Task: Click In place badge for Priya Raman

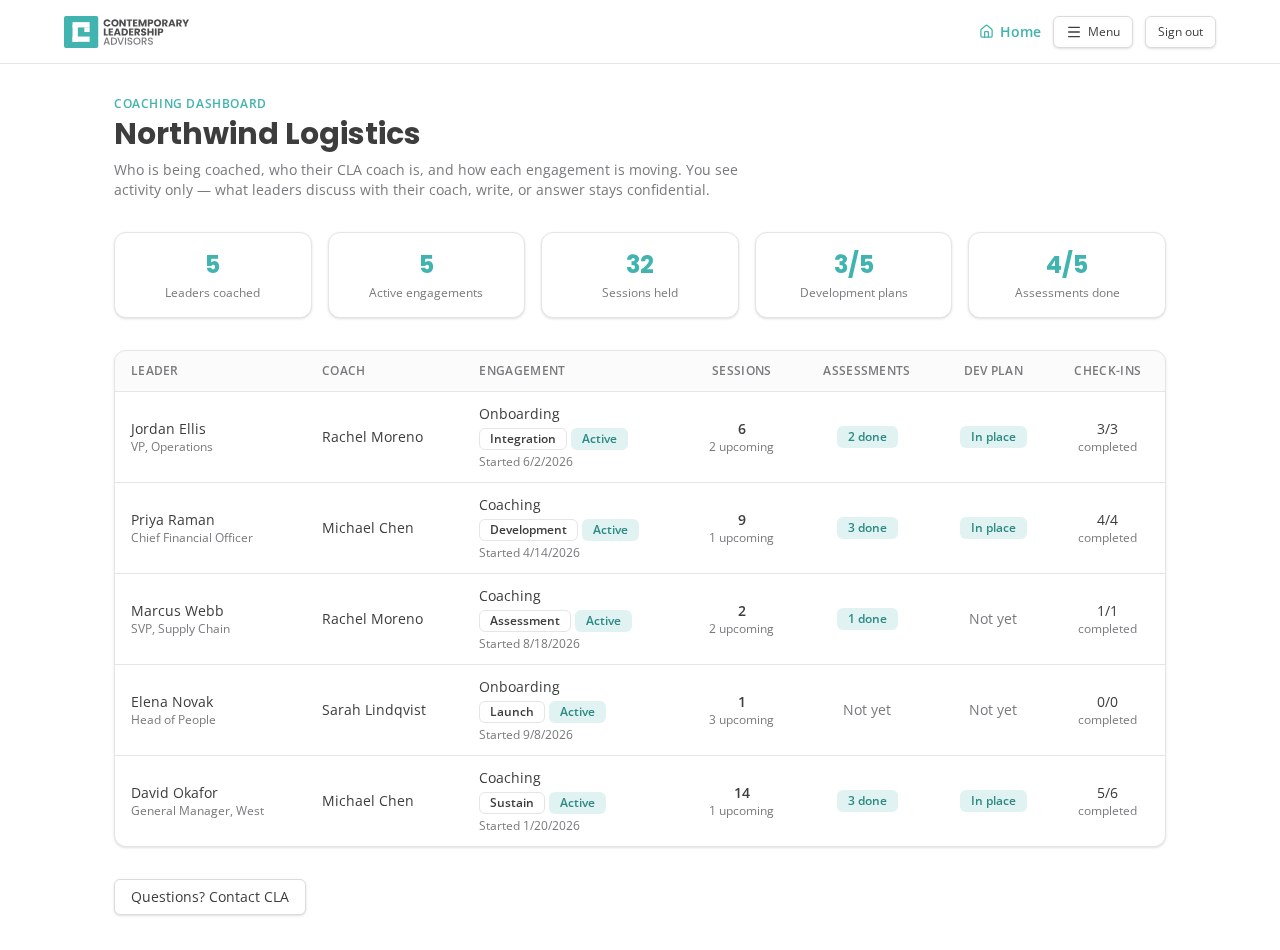Action: 993,528
